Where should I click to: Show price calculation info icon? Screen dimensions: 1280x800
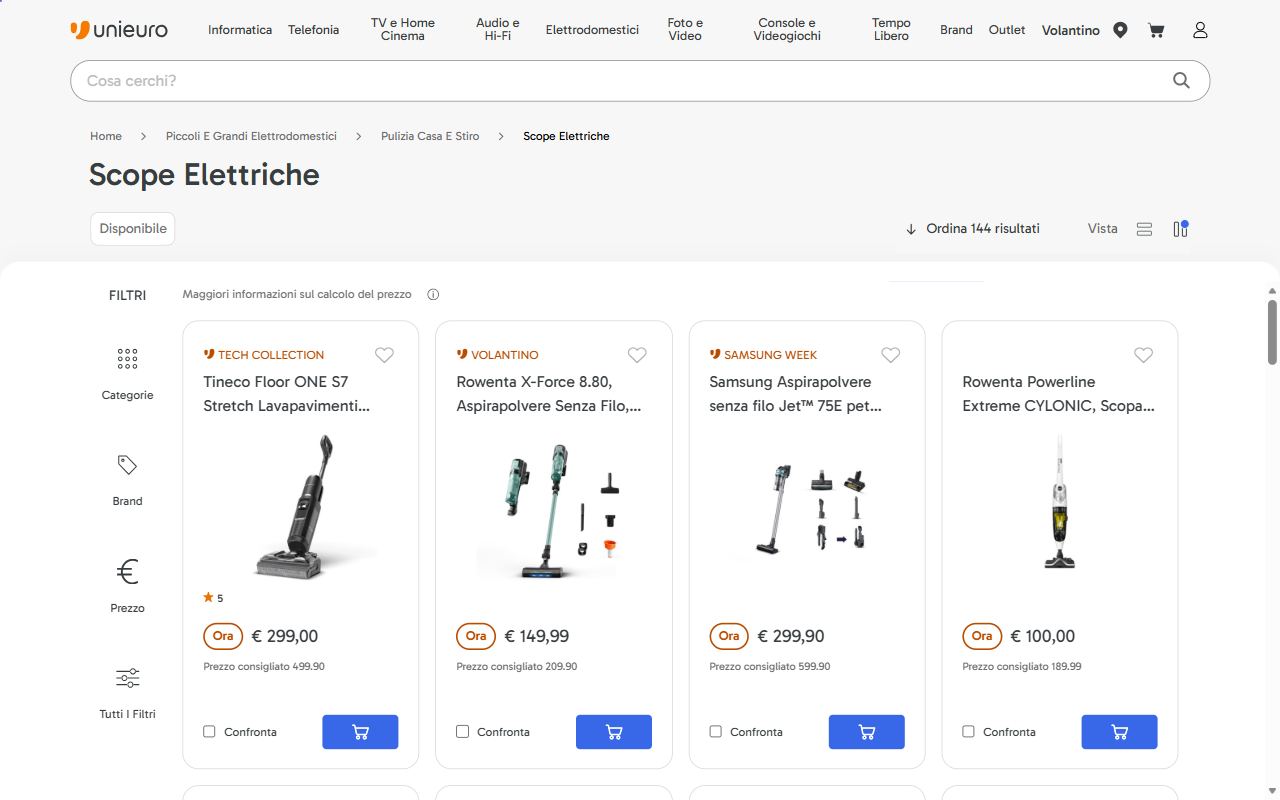pyautogui.click(x=433, y=295)
